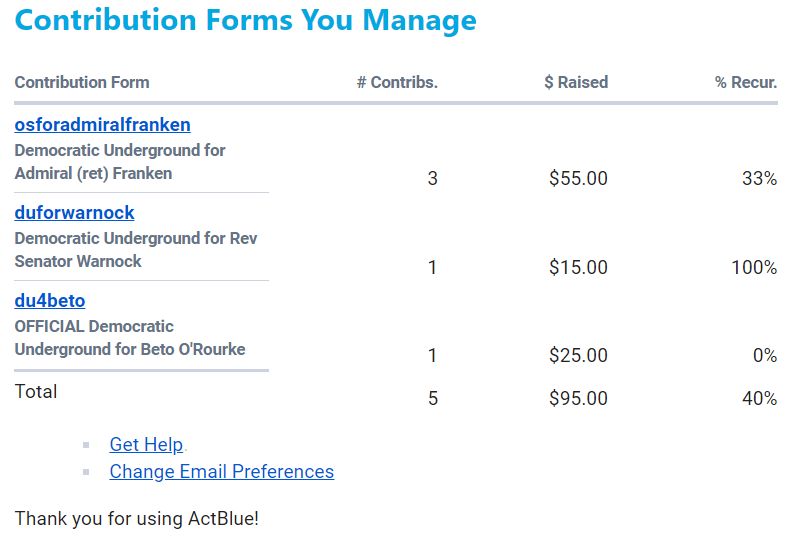Click the Get Help link

(x=146, y=444)
